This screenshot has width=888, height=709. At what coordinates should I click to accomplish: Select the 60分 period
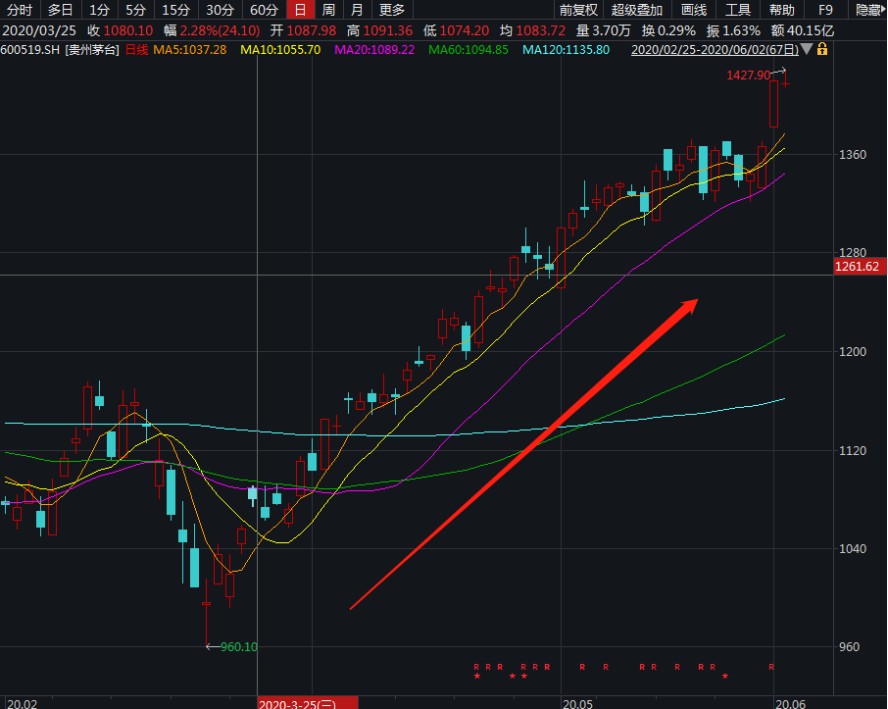(263, 10)
